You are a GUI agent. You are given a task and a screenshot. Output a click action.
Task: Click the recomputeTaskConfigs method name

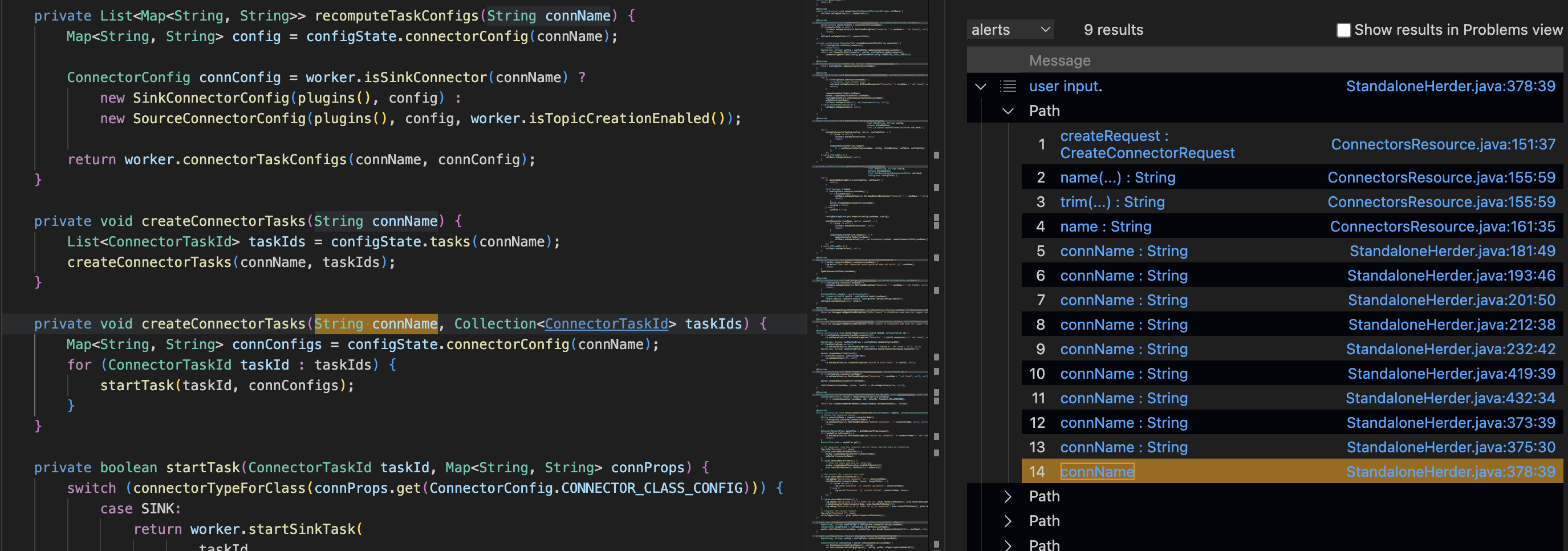pos(396,16)
